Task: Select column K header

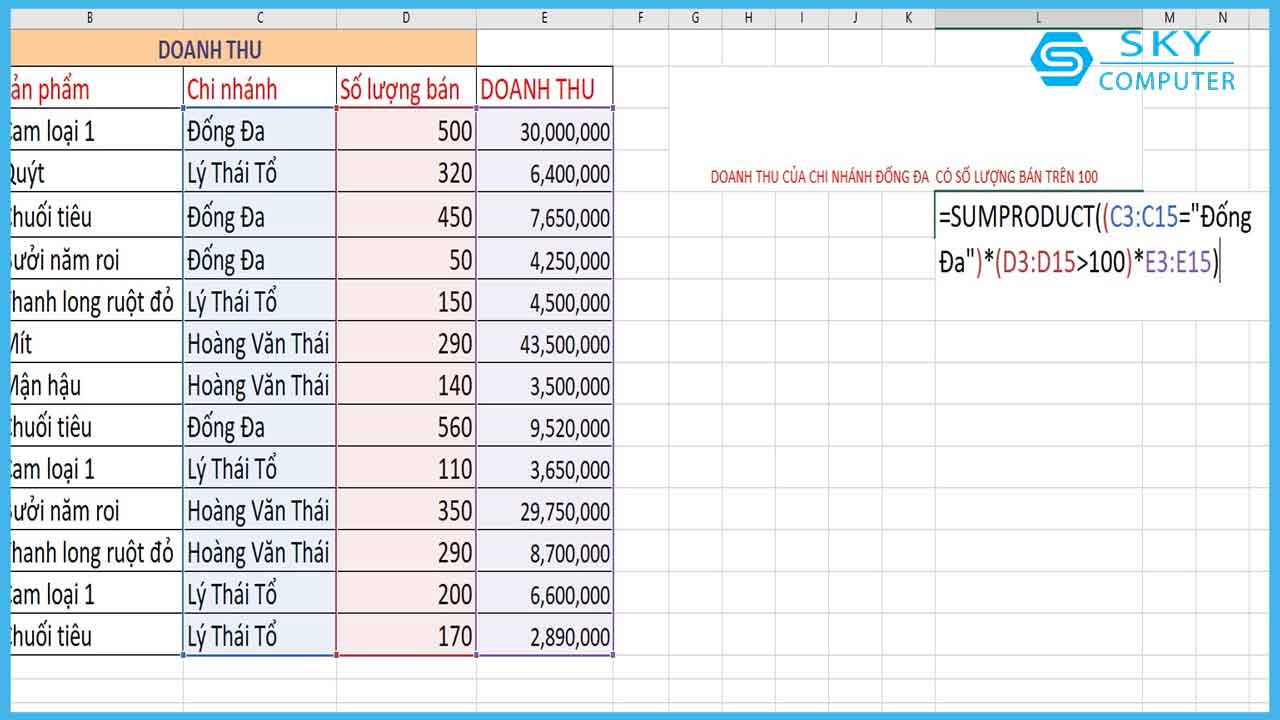Action: tap(908, 18)
